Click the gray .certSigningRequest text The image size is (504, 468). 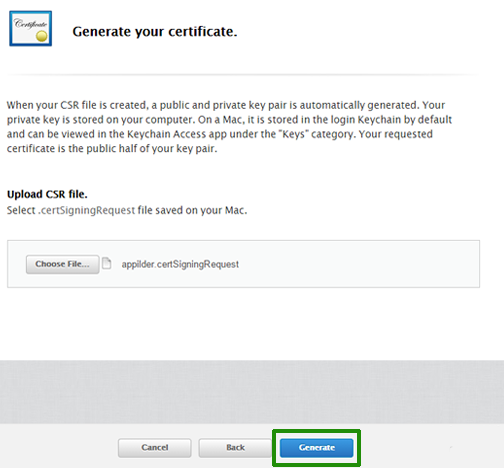(x=87, y=210)
